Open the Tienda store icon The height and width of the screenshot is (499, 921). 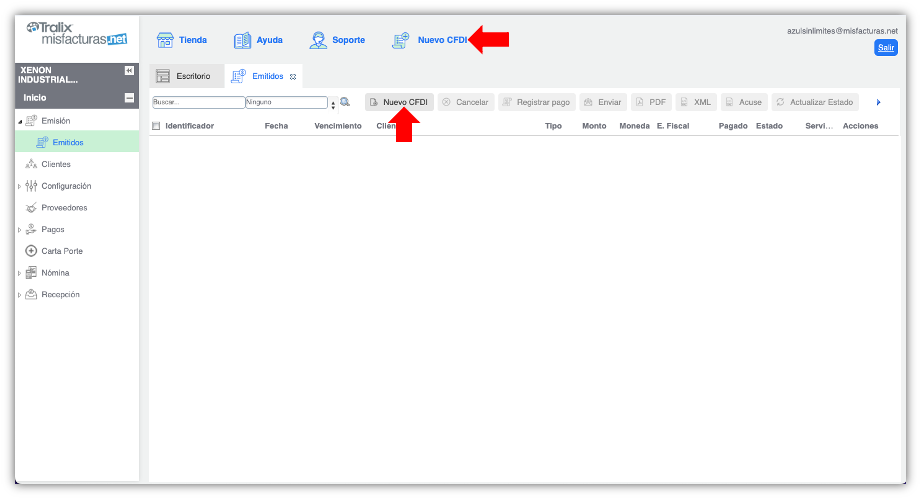point(166,40)
